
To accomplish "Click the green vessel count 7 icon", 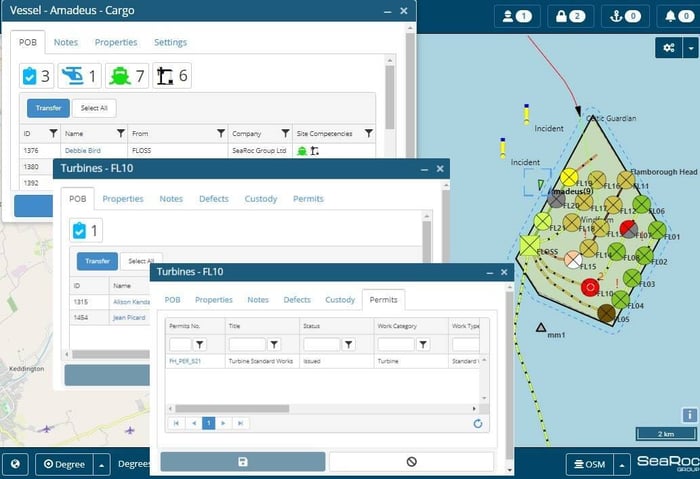I will [127, 76].
